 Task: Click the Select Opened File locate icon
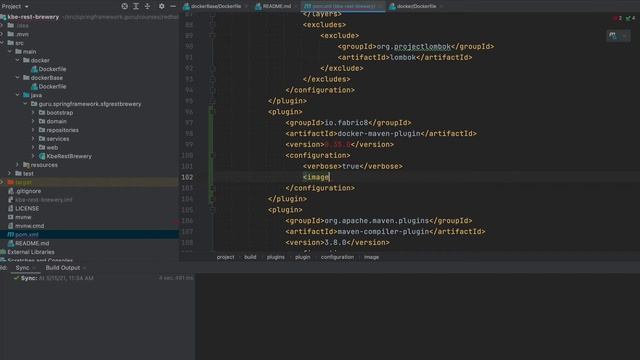click(x=124, y=6)
